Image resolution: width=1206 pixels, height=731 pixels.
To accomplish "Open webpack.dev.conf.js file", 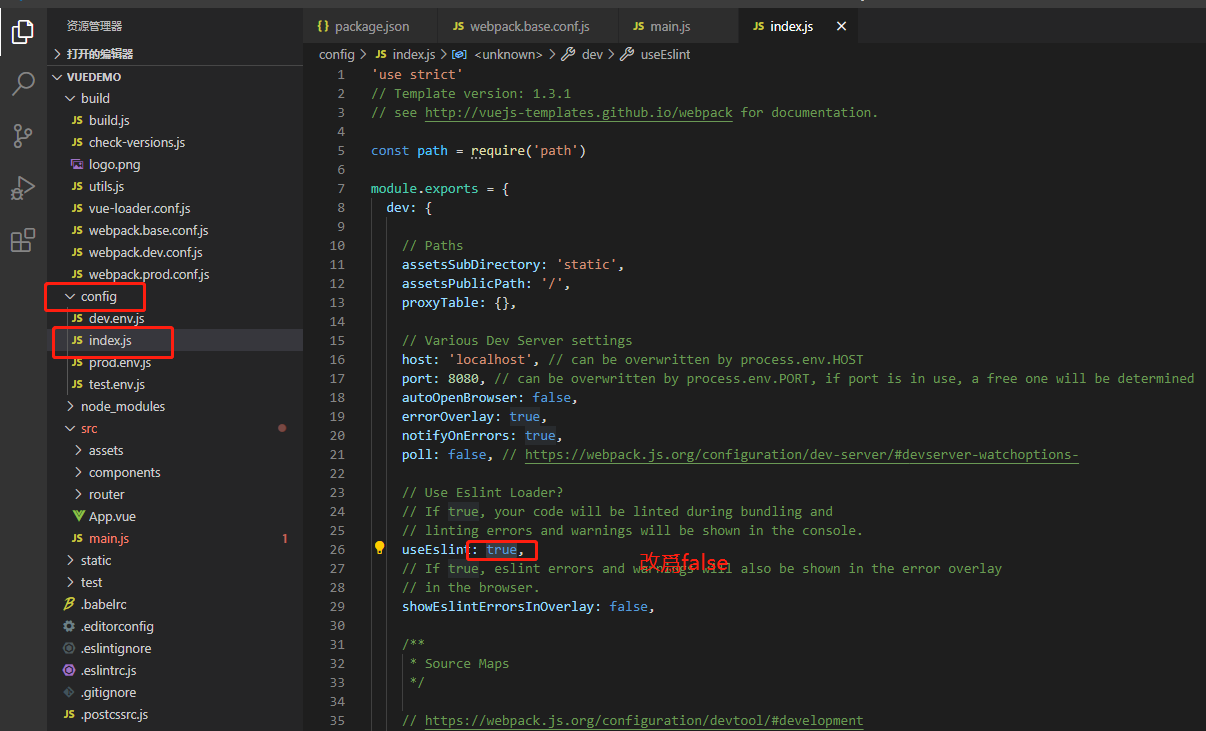I will 175,252.
